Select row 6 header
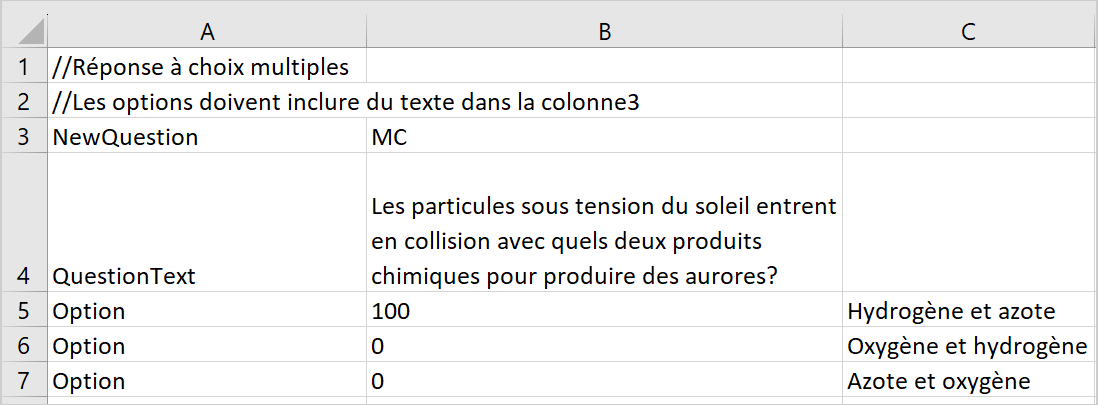This screenshot has width=1098, height=405. tap(25, 345)
